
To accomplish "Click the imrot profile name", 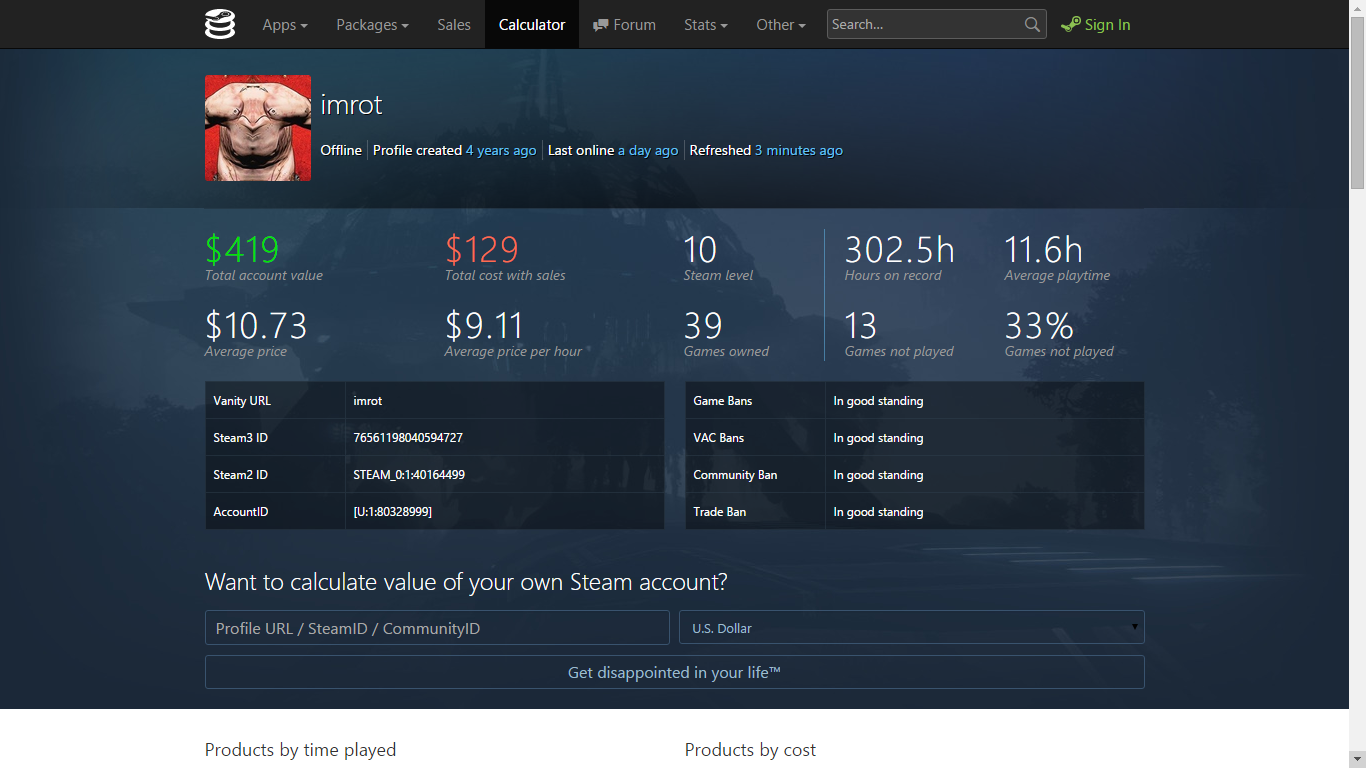I will [351, 105].
